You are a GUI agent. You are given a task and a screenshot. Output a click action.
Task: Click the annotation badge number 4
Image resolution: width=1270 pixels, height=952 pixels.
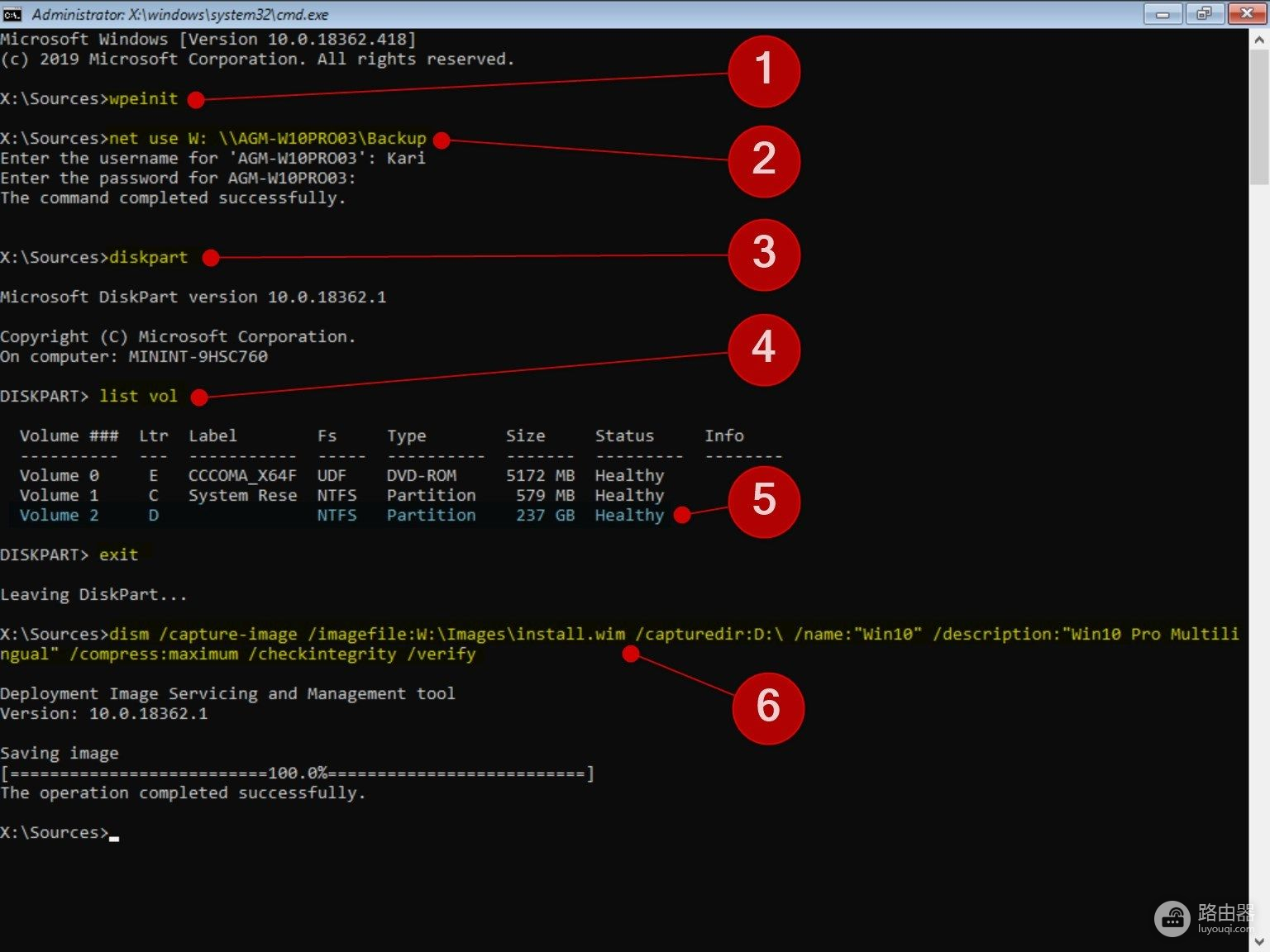pos(763,349)
